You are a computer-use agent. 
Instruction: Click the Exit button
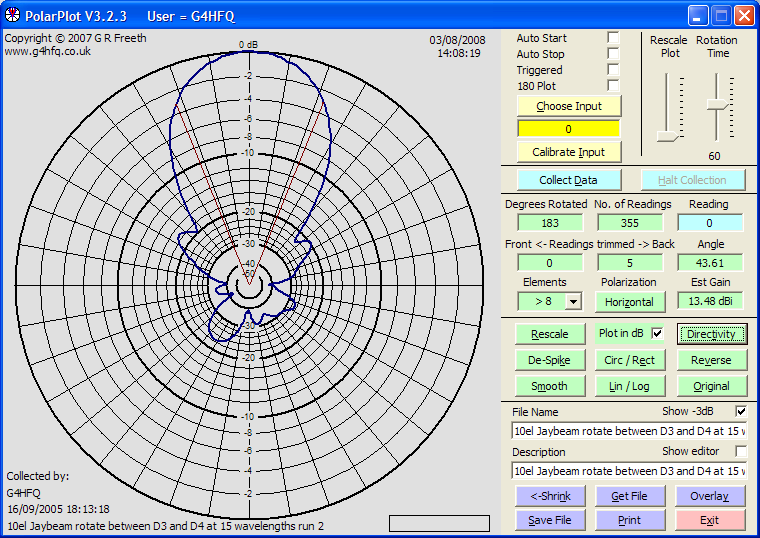(x=710, y=520)
